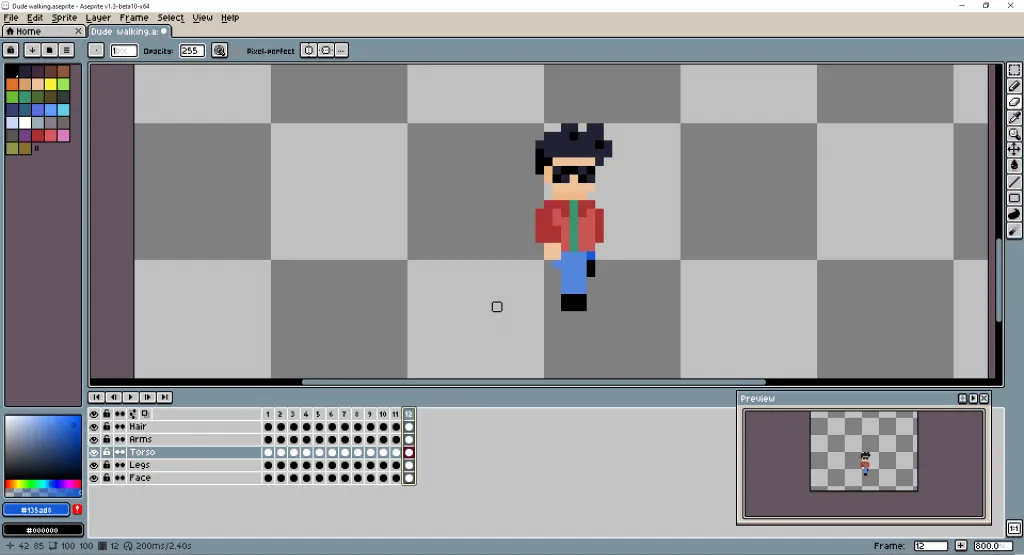Select the Rectangular Marquee tool
Screen dimensions: 1024x555
click(x=1014, y=70)
